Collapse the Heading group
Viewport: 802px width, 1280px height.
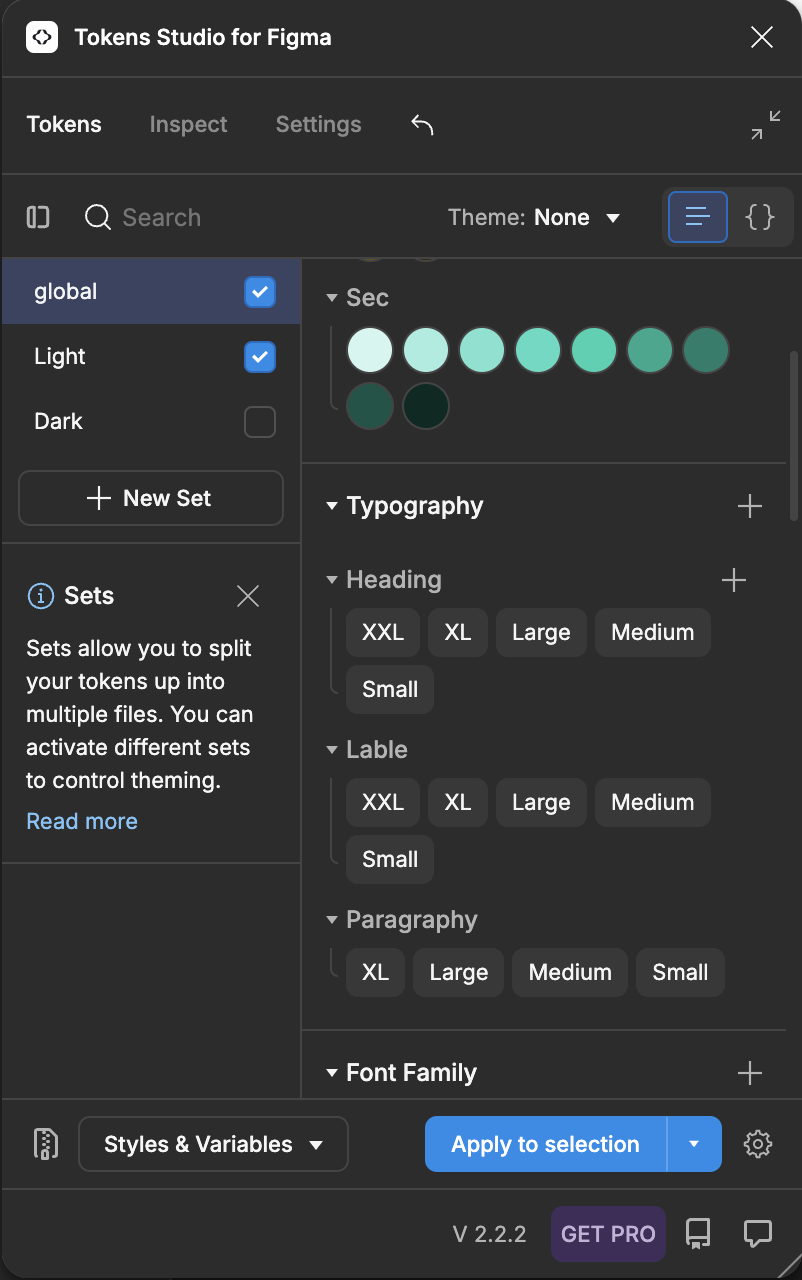(332, 580)
